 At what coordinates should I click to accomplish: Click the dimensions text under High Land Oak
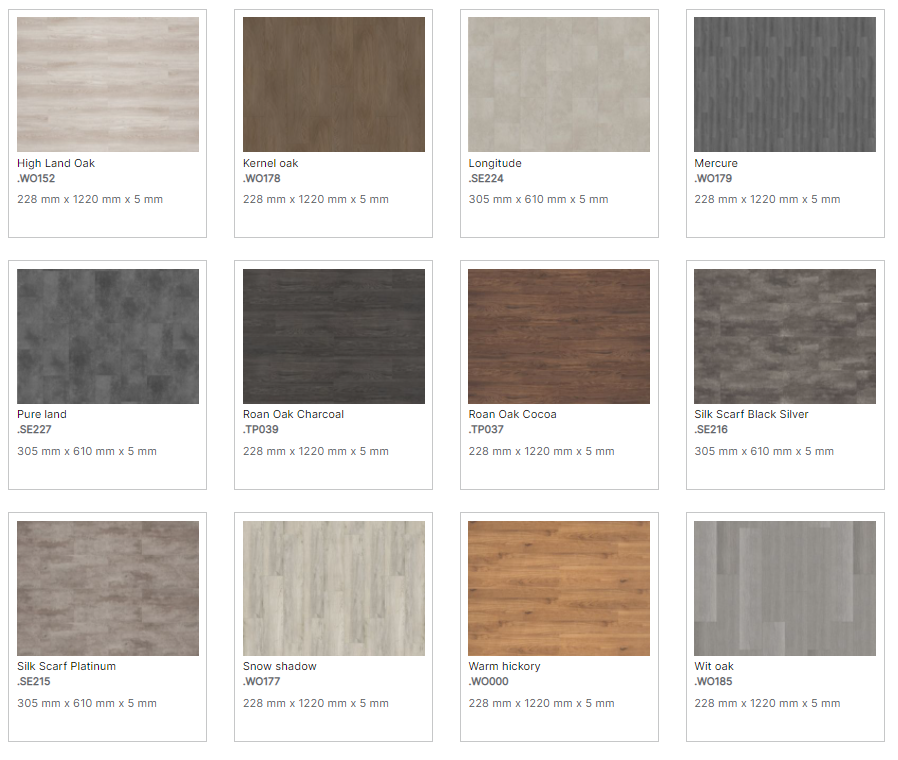90,199
